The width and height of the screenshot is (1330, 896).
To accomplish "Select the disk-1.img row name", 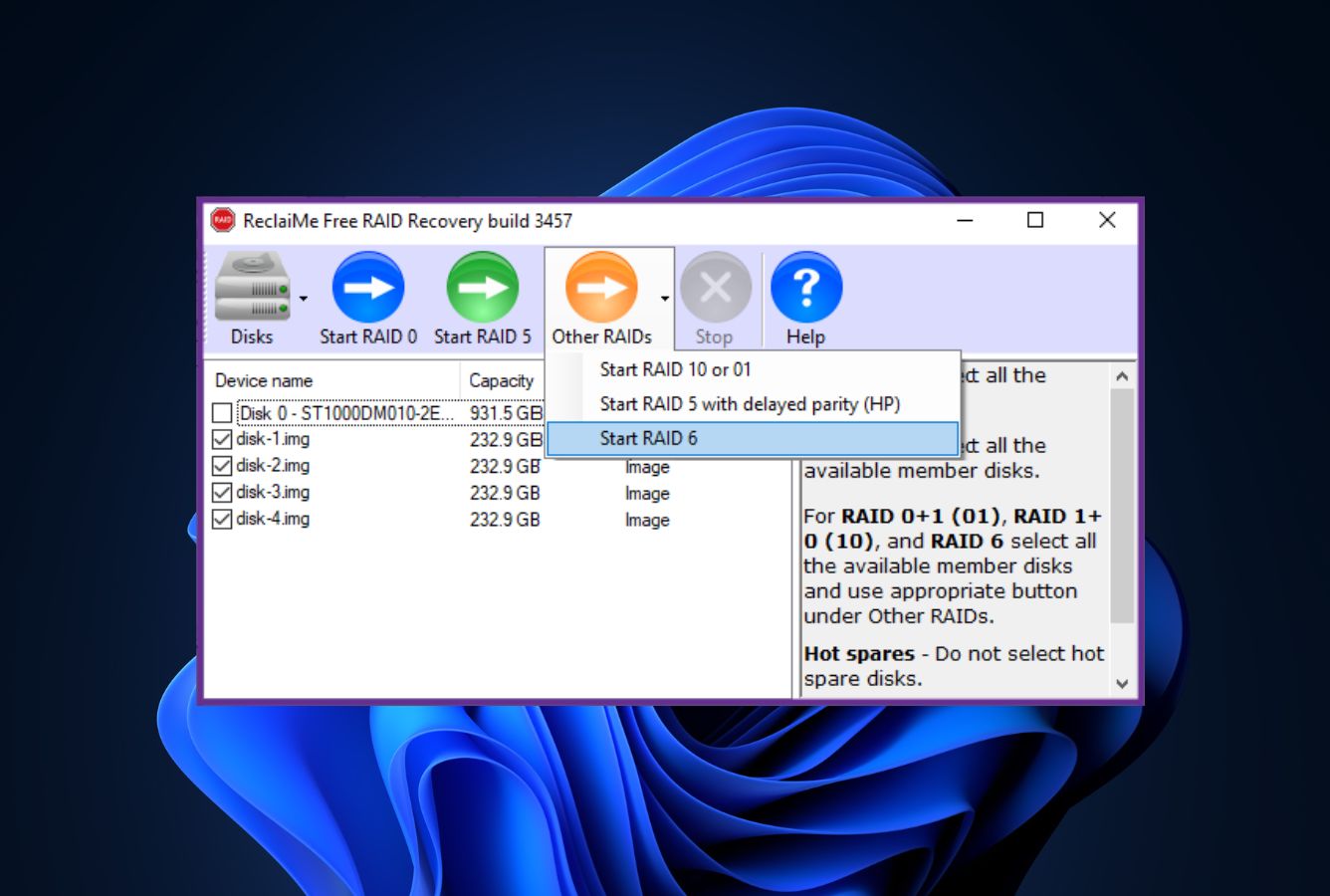I will click(x=273, y=439).
